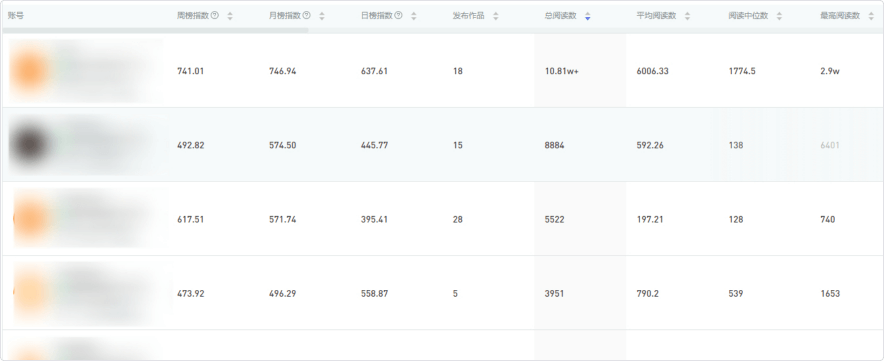Sort by 日榜指数 using its sort arrows
Image resolution: width=884 pixels, height=361 pixels.
tap(414, 16)
